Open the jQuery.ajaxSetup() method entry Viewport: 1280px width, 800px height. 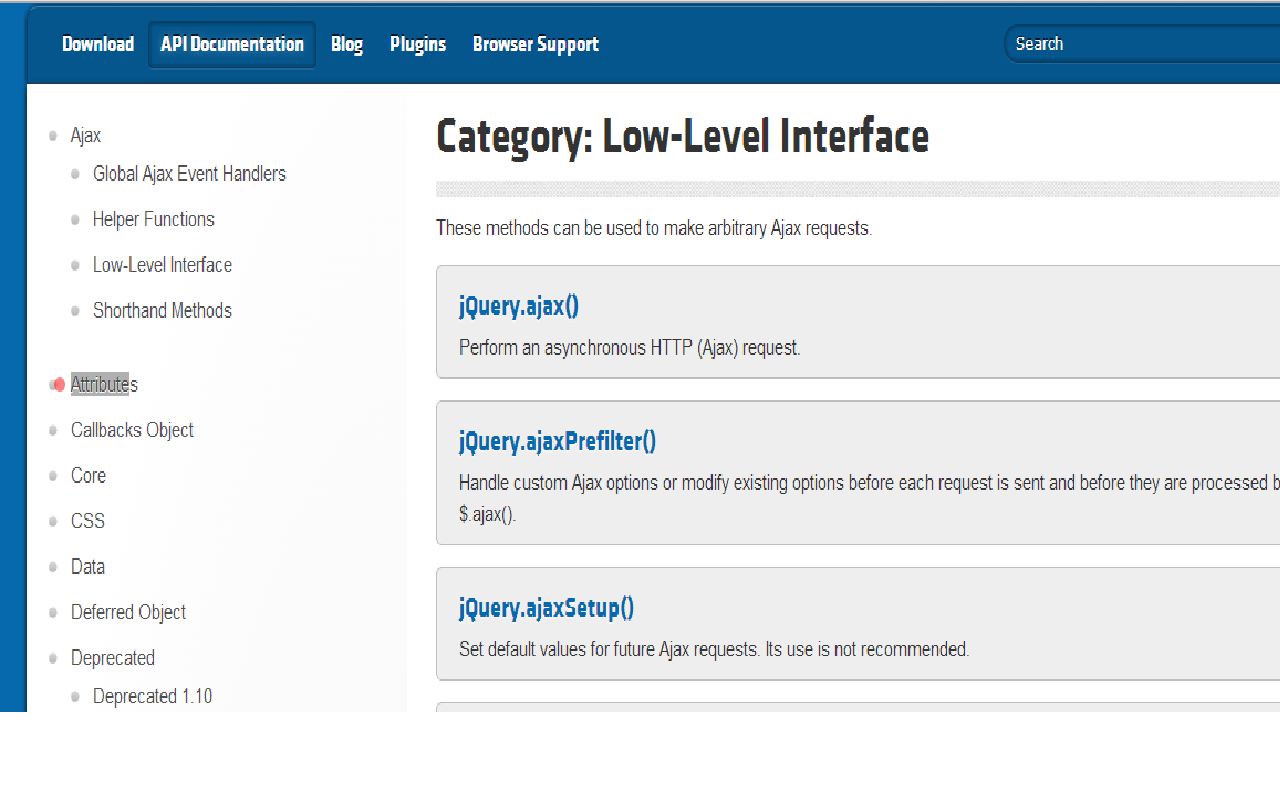pos(547,608)
